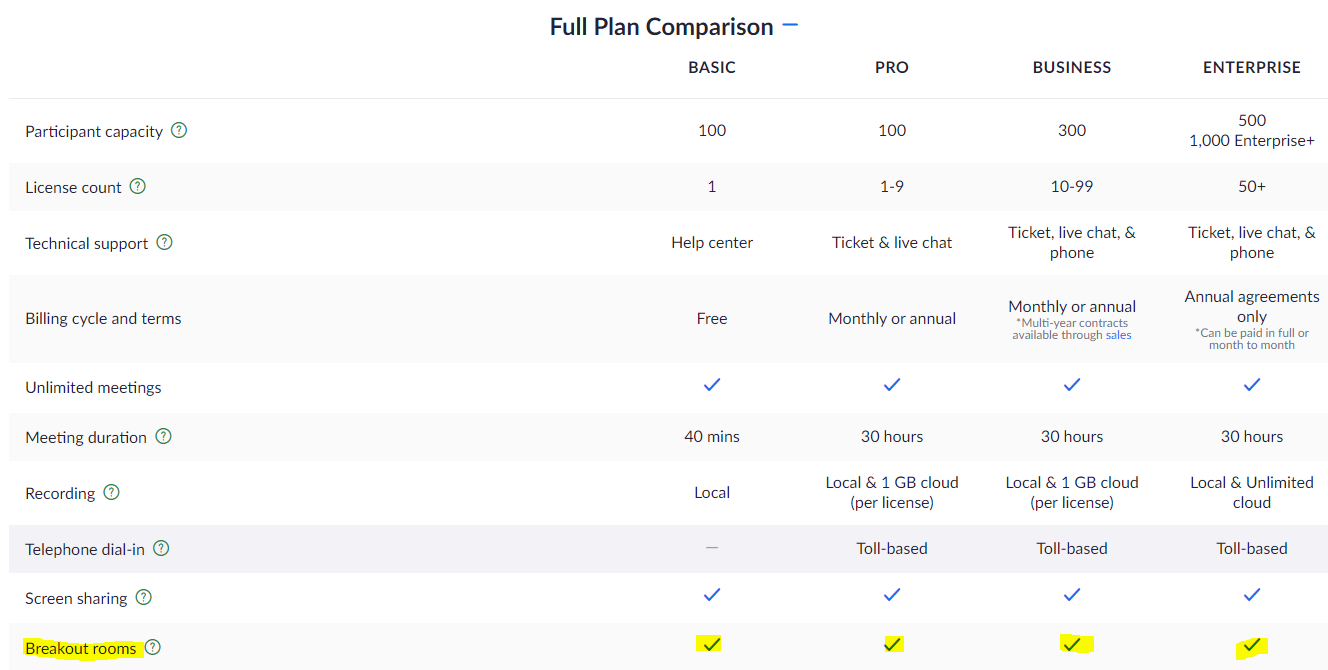Collapse the Full Plan Comparison section
This screenshot has width=1328, height=670.
point(790,24)
